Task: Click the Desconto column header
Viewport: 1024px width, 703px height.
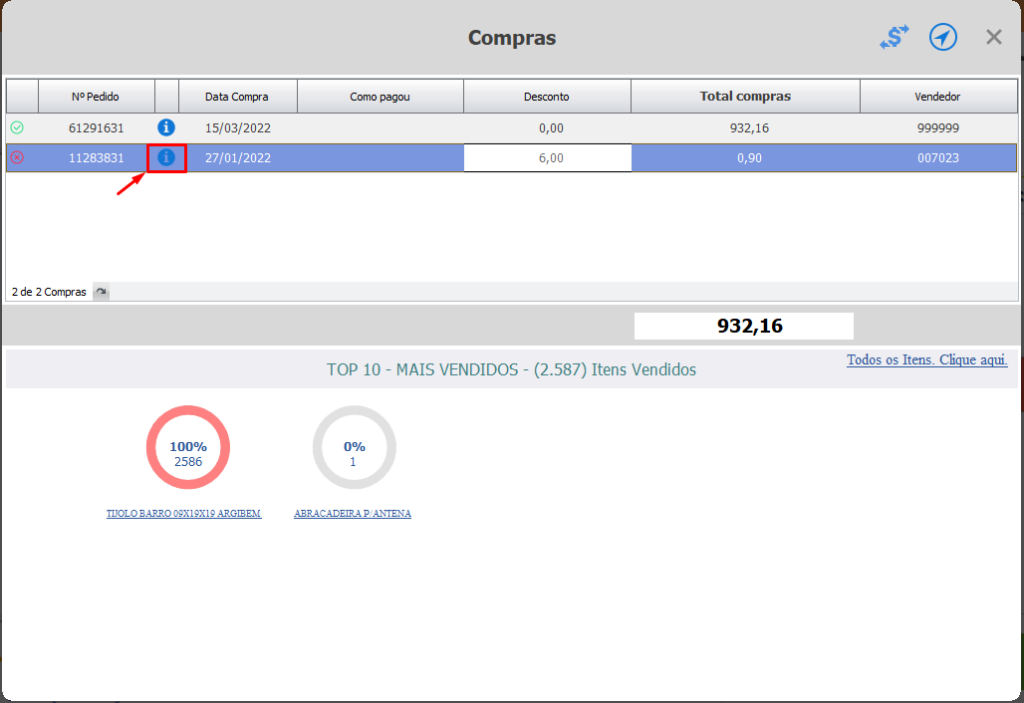Action: pos(547,97)
